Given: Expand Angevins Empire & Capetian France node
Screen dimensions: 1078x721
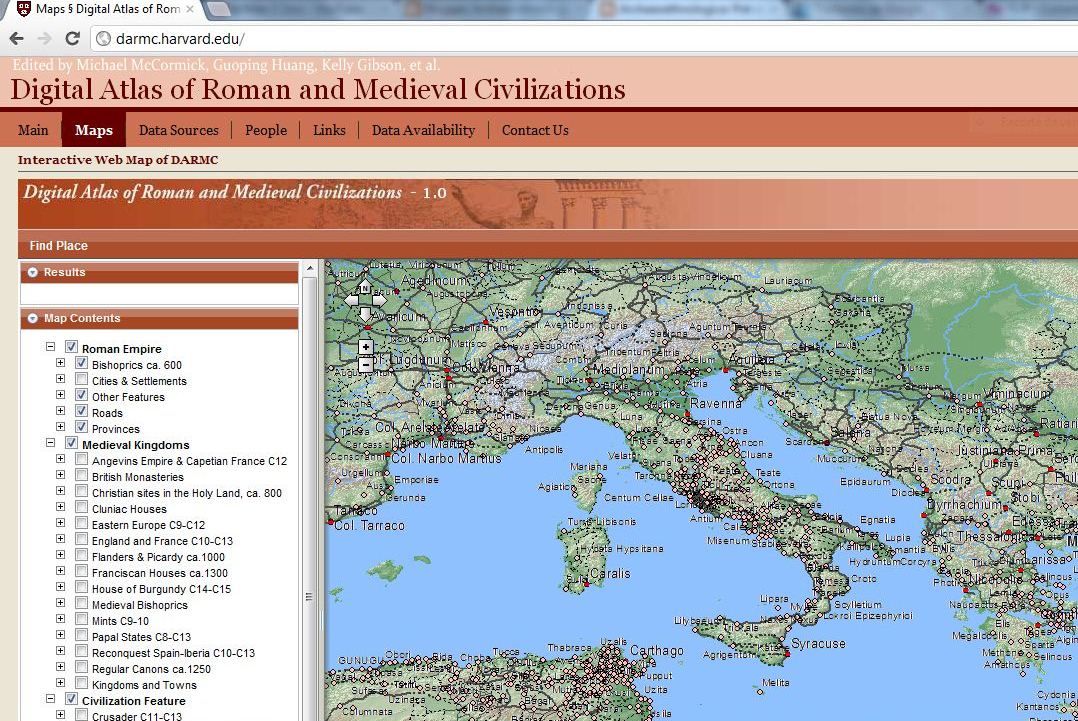Looking at the screenshot, I should click(60, 459).
